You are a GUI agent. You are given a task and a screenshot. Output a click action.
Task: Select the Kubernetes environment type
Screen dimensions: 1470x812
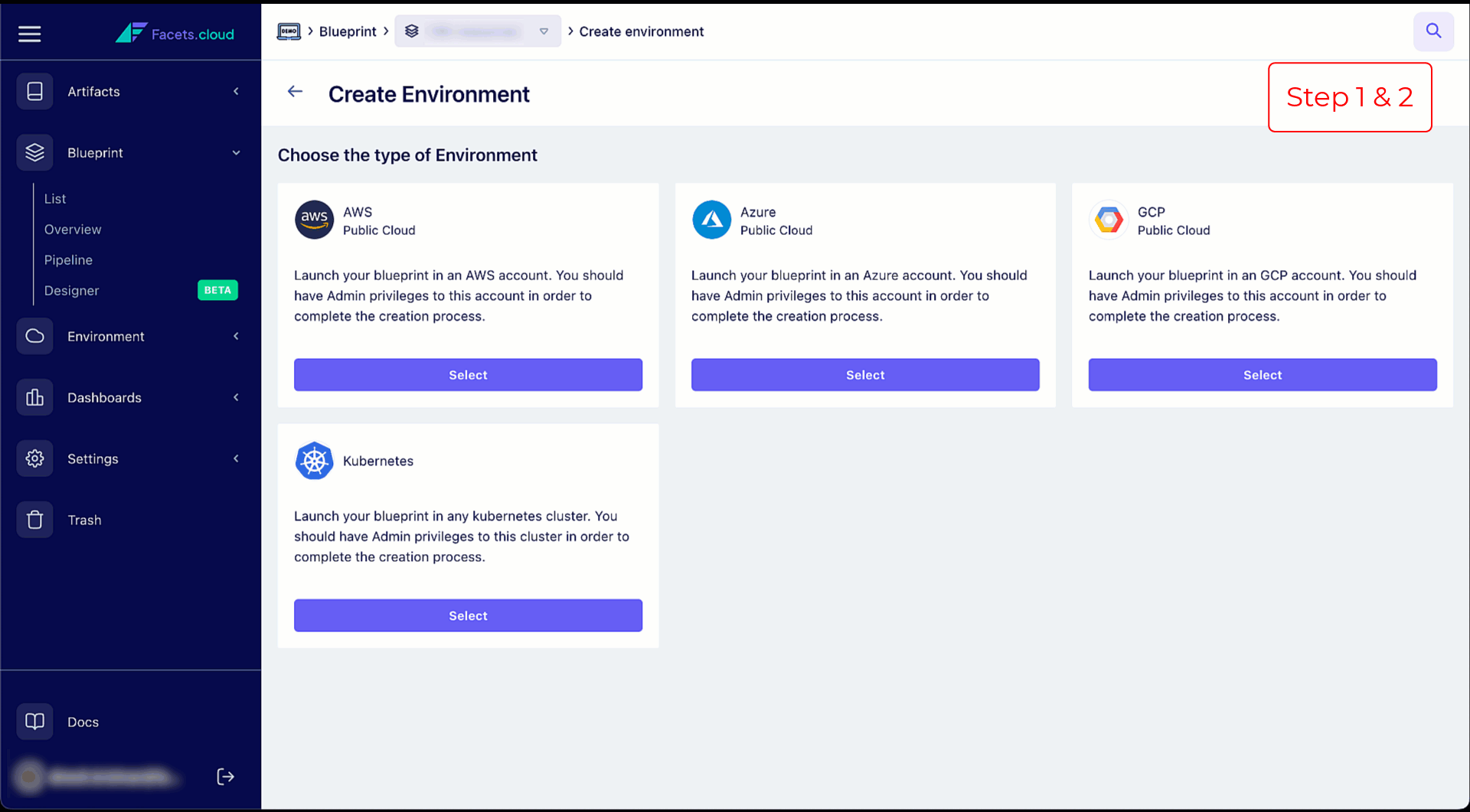468,615
